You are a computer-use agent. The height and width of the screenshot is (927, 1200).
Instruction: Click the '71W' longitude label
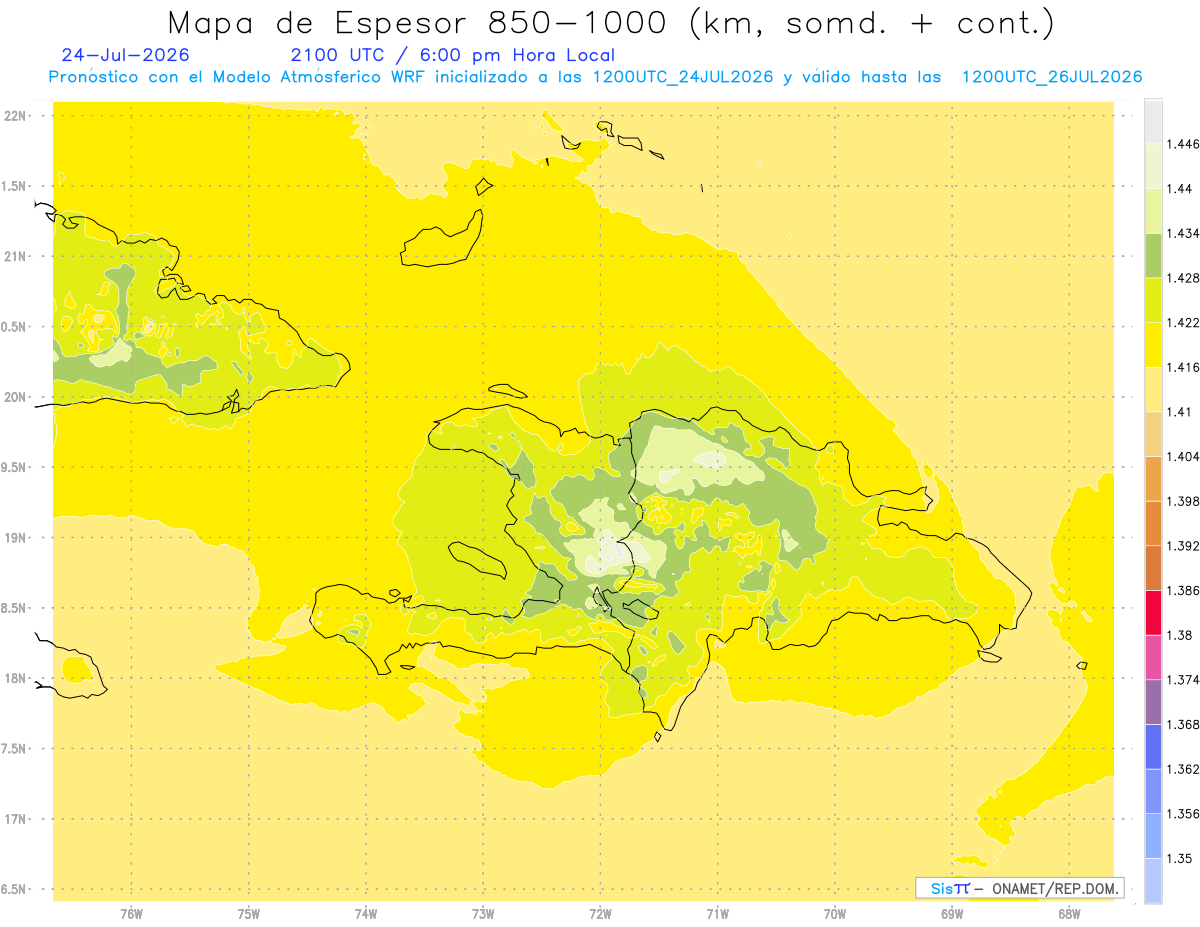click(x=717, y=914)
